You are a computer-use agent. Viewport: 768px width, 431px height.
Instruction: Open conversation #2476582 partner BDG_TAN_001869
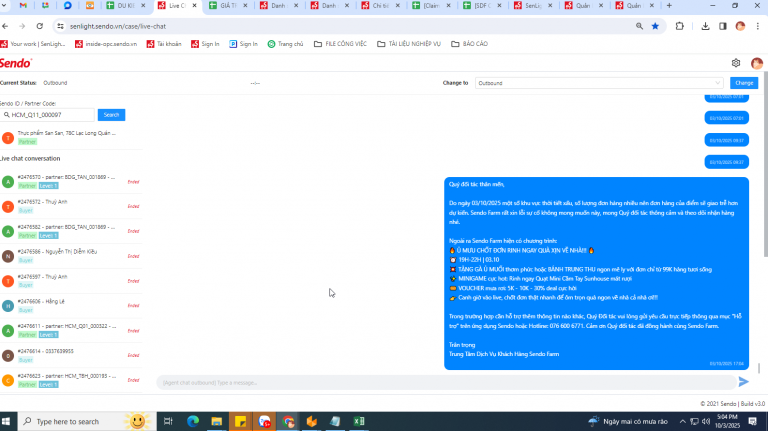pos(72,231)
